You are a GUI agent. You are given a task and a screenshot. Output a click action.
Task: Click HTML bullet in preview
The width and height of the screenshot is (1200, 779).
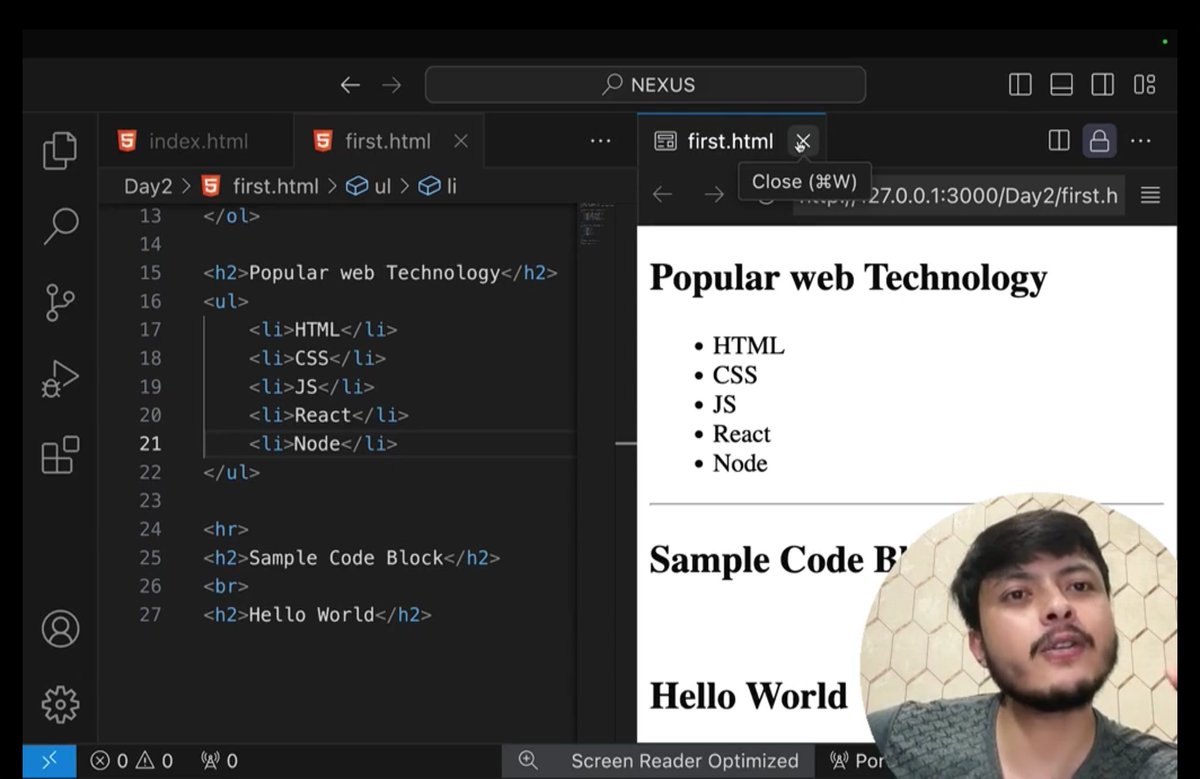tap(748, 346)
